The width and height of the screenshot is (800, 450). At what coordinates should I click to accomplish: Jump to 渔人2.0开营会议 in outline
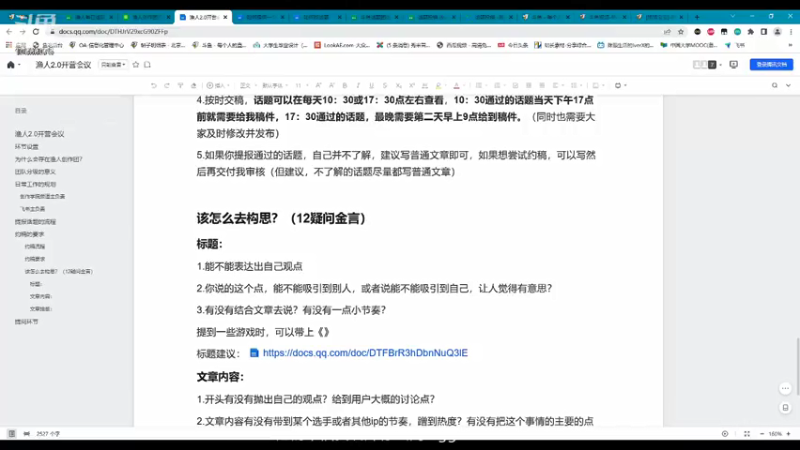tap(39, 134)
